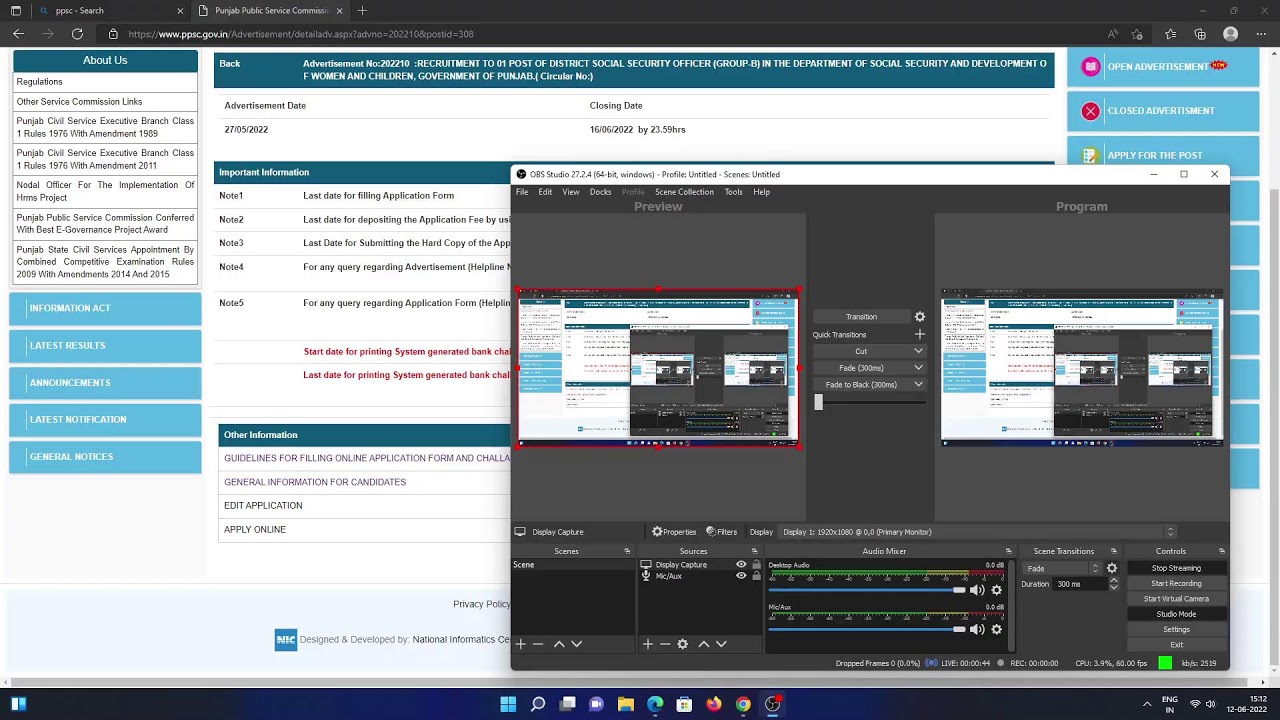This screenshot has height=720, width=1280.
Task: Add a quick transition with the plus icon
Action: point(920,334)
